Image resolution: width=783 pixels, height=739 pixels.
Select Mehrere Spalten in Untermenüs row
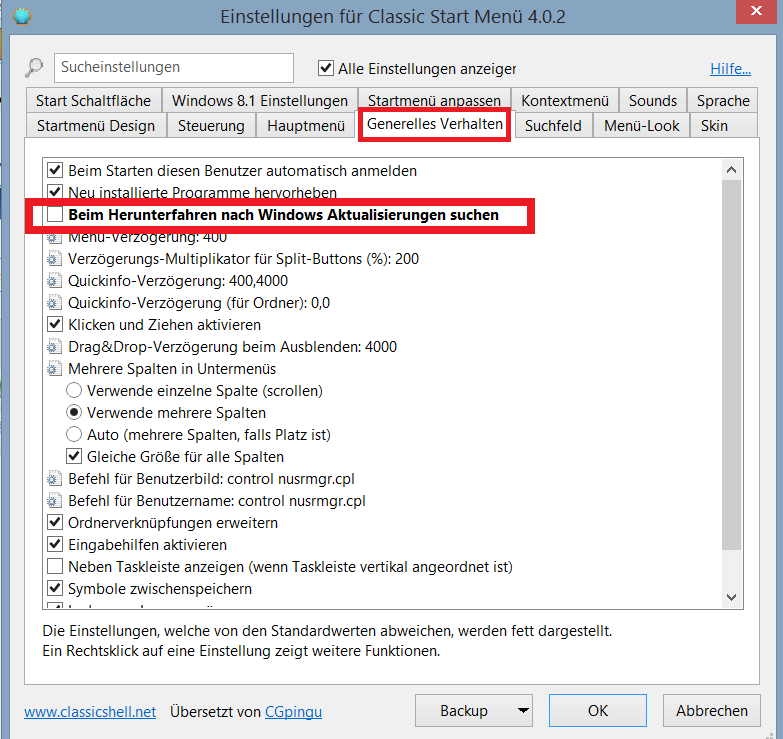coord(172,369)
